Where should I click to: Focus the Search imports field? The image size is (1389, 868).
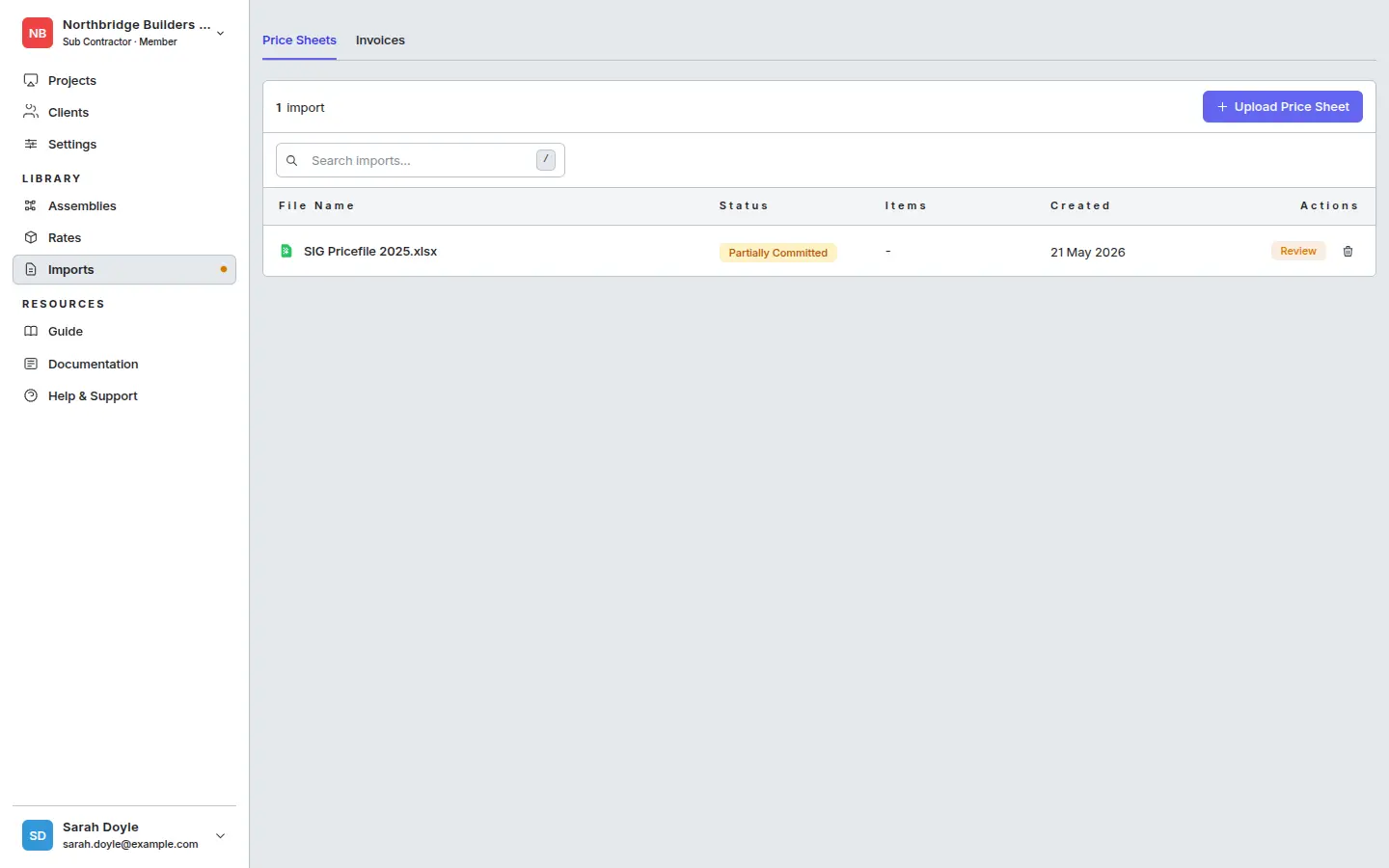click(421, 160)
